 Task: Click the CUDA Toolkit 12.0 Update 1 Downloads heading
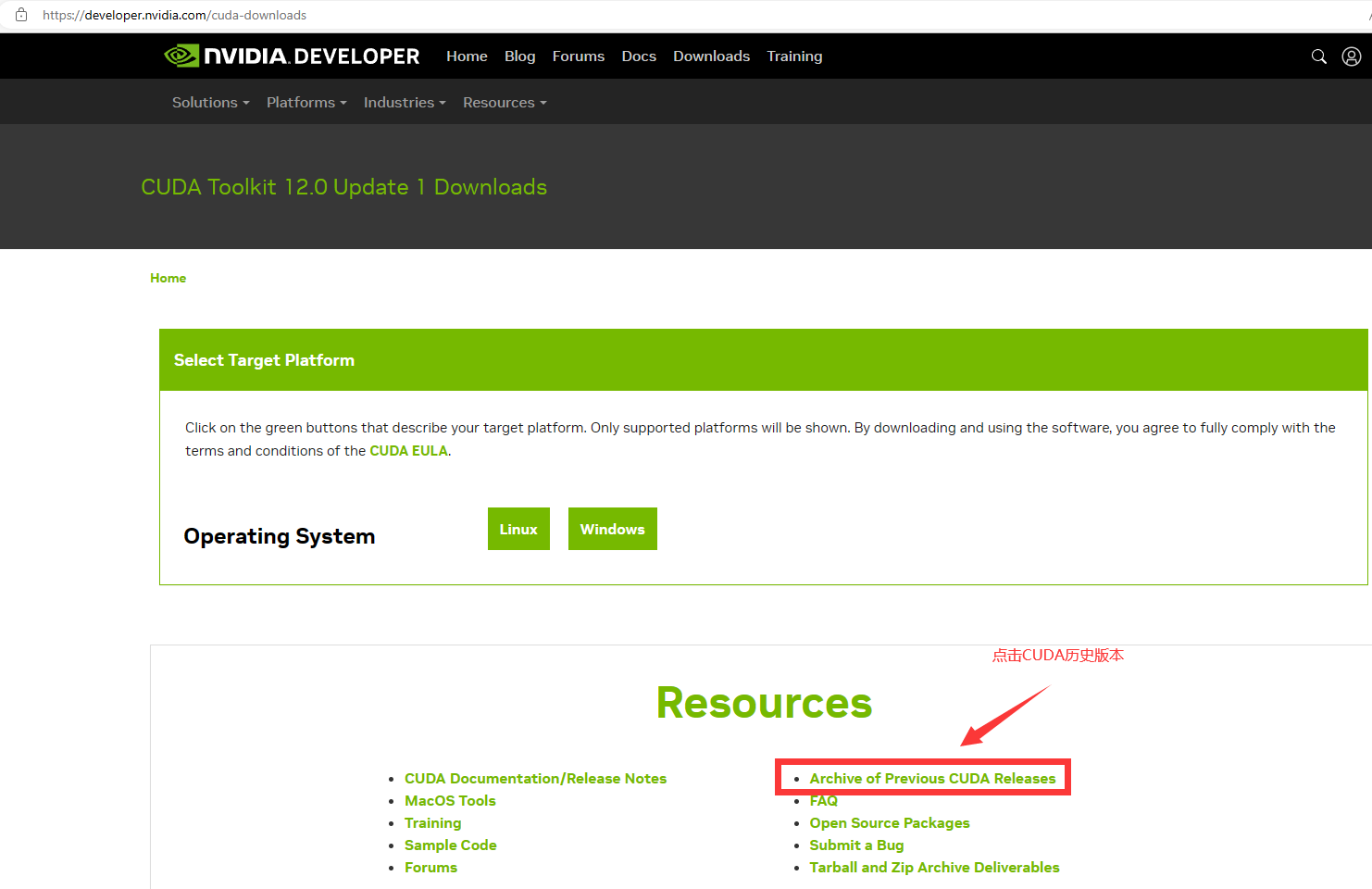[x=343, y=187]
